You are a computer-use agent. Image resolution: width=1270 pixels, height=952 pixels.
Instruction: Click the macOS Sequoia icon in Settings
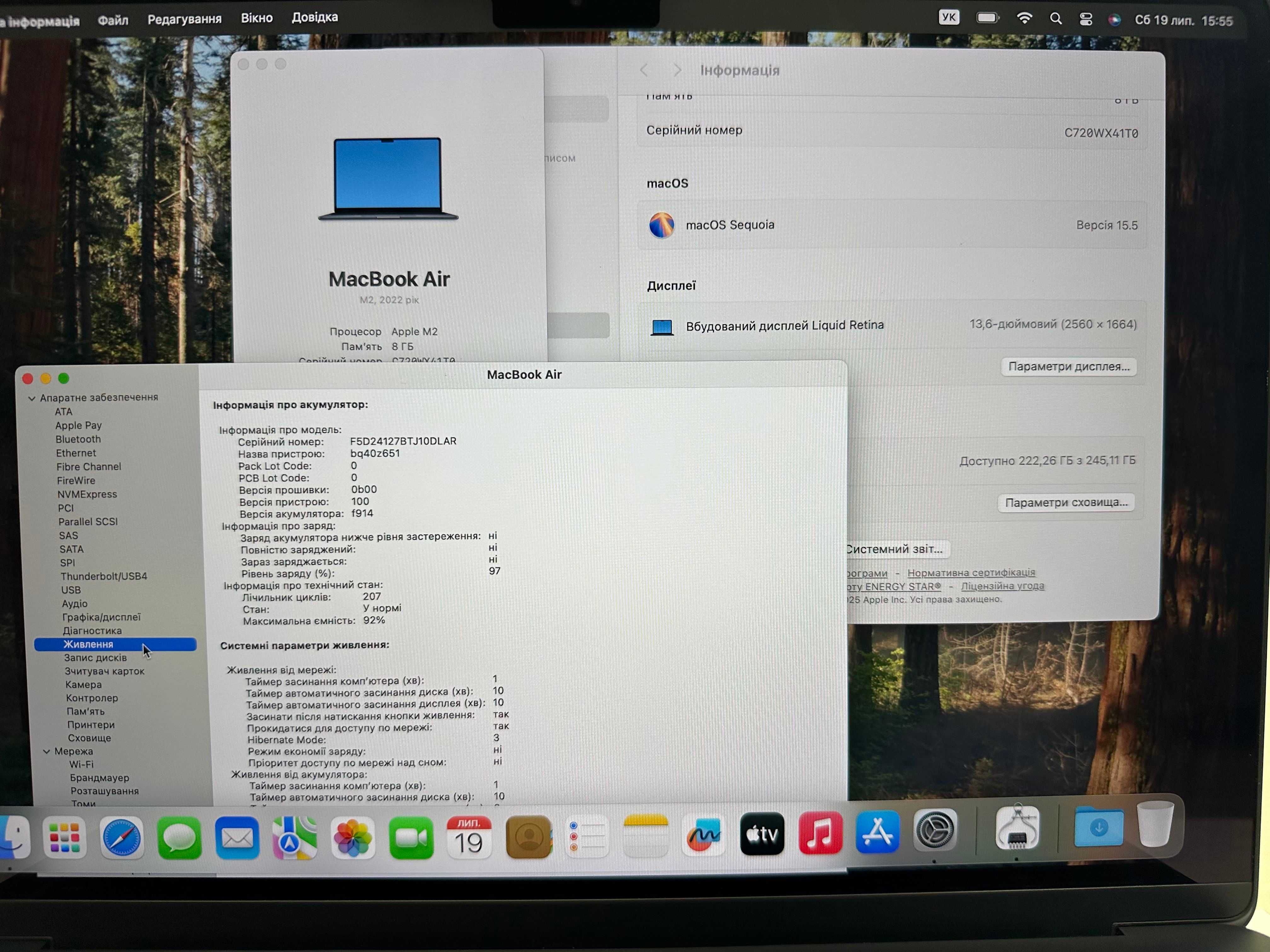[x=661, y=225]
